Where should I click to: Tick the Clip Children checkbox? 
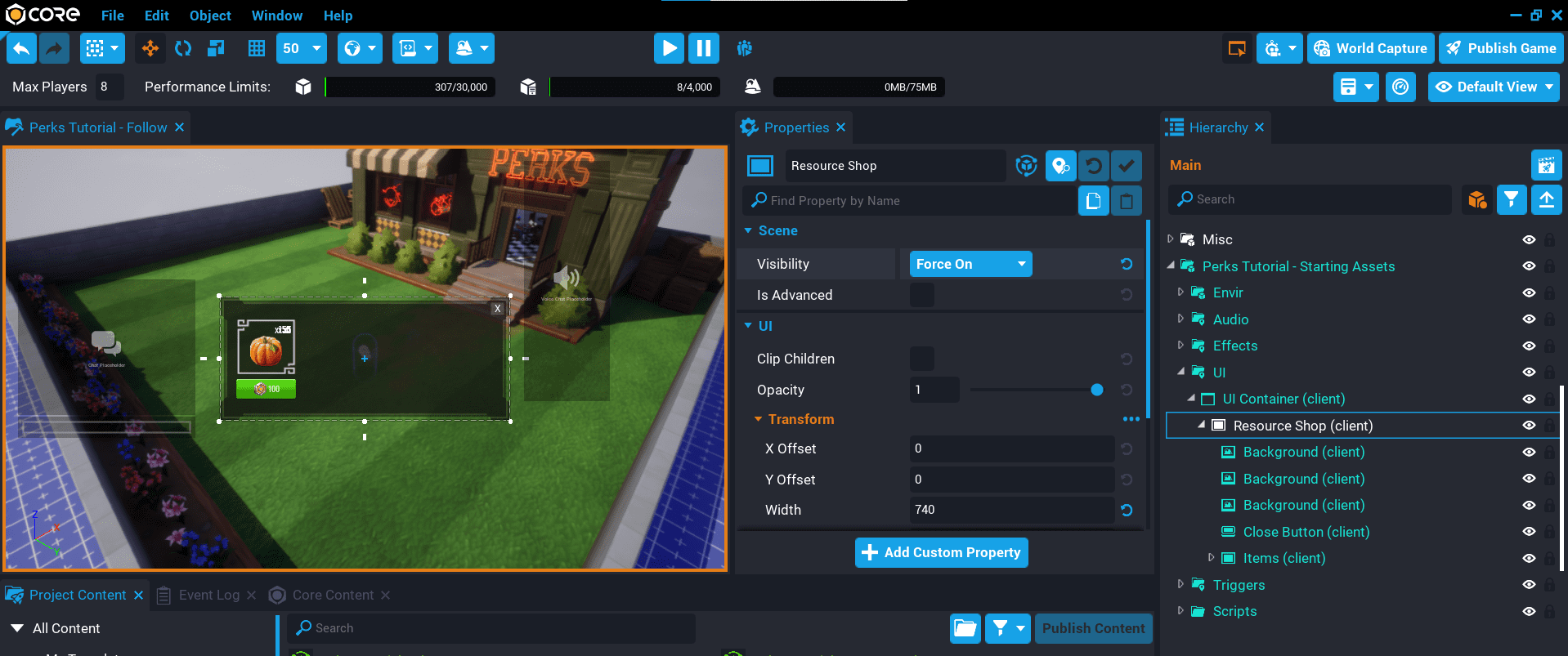[x=921, y=359]
